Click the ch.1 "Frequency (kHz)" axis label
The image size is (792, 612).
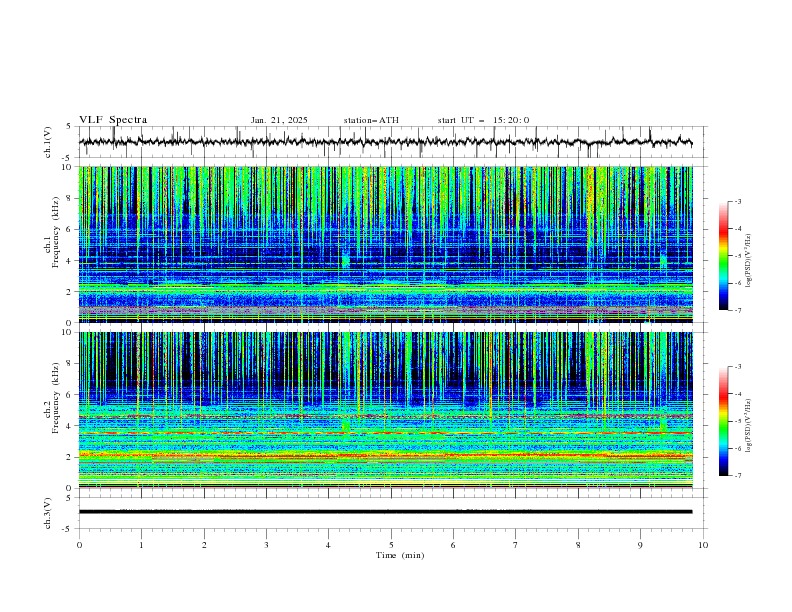pyautogui.click(x=55, y=232)
